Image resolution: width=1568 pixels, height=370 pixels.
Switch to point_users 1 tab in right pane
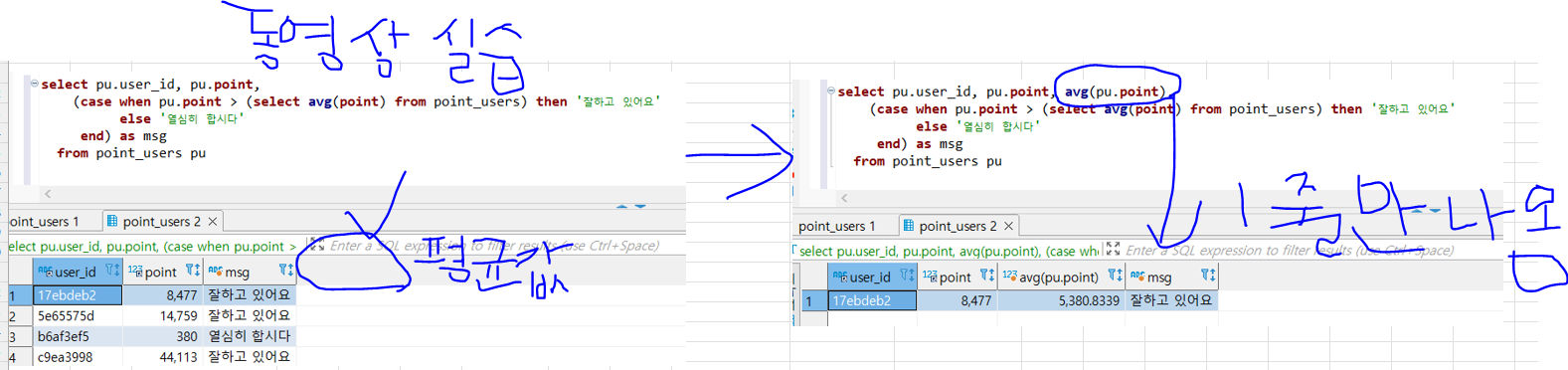point(837,227)
